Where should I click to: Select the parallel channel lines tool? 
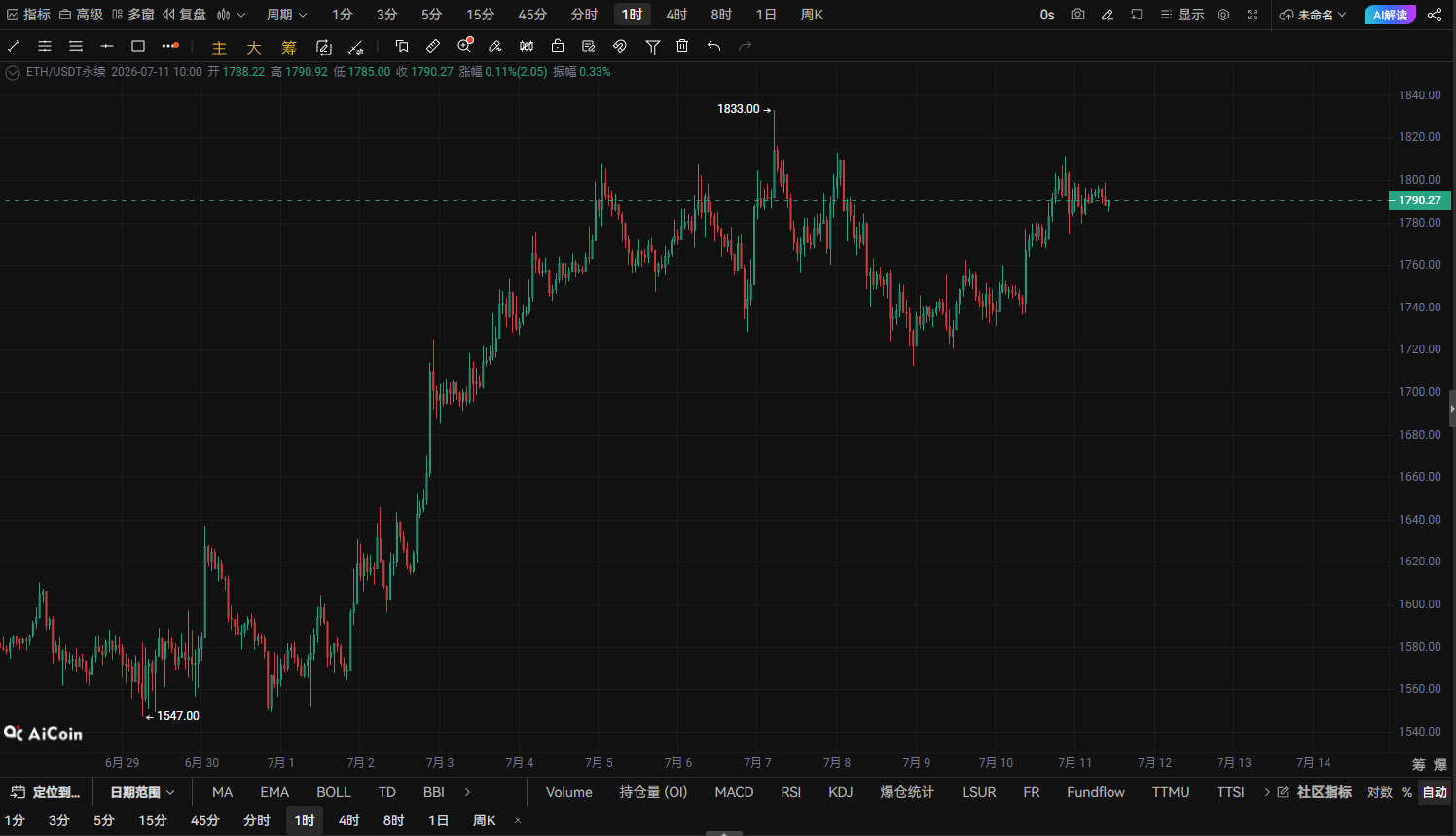45,46
